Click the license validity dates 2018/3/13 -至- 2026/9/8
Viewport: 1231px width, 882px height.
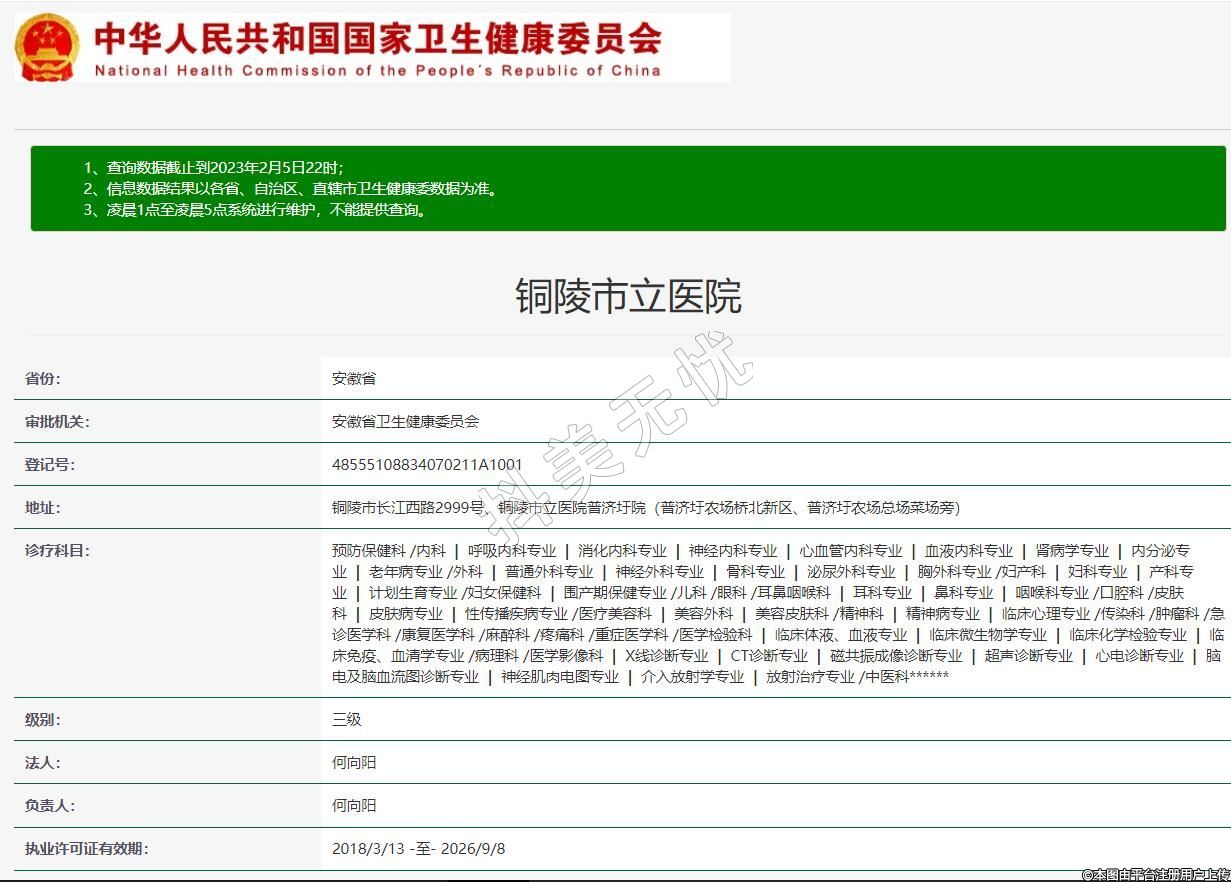(x=418, y=848)
